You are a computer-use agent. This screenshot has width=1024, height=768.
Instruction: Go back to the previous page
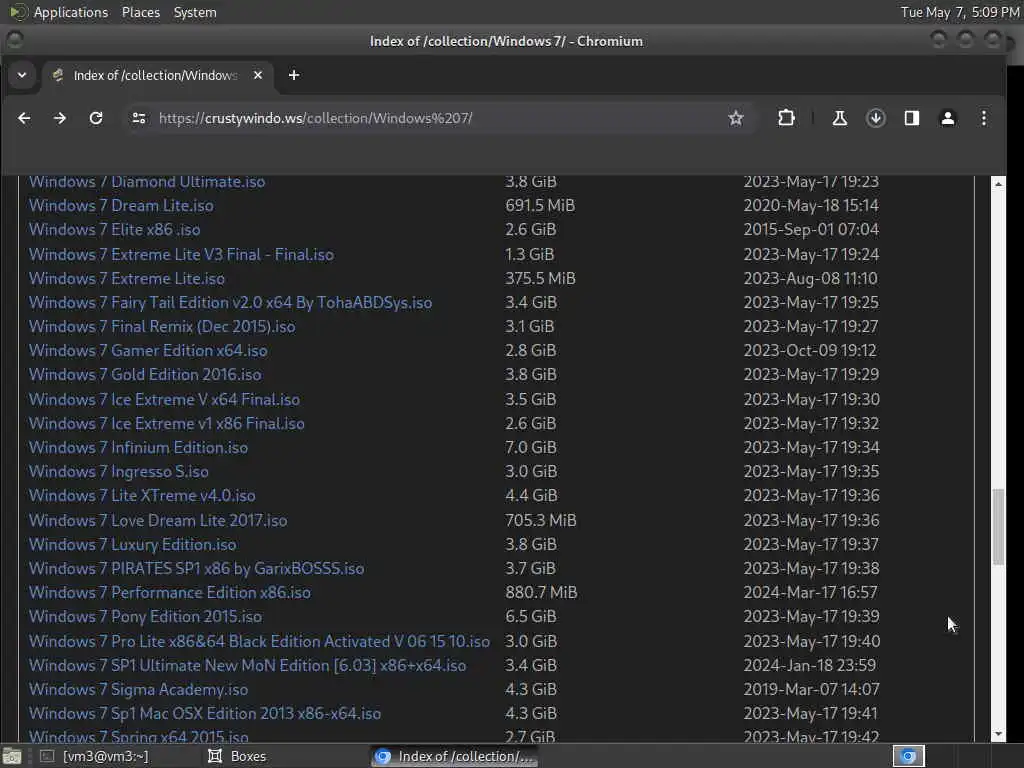point(24,118)
